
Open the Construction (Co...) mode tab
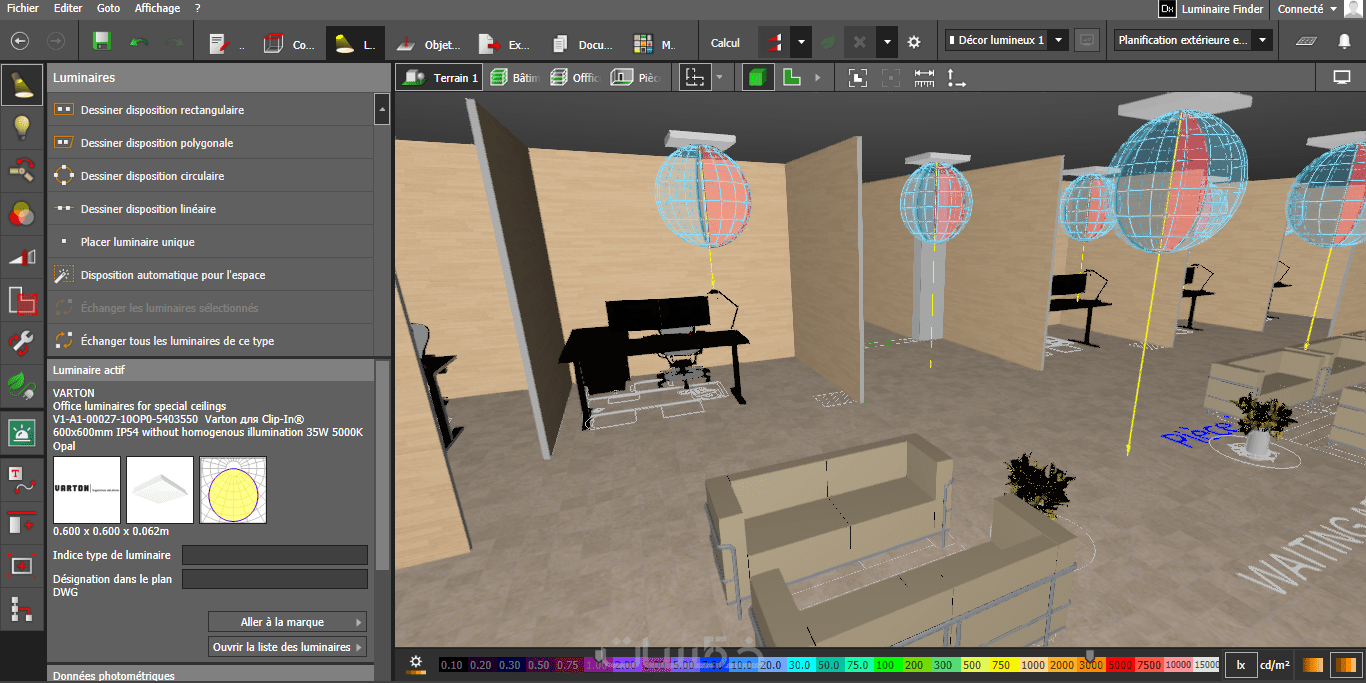[x=289, y=43]
